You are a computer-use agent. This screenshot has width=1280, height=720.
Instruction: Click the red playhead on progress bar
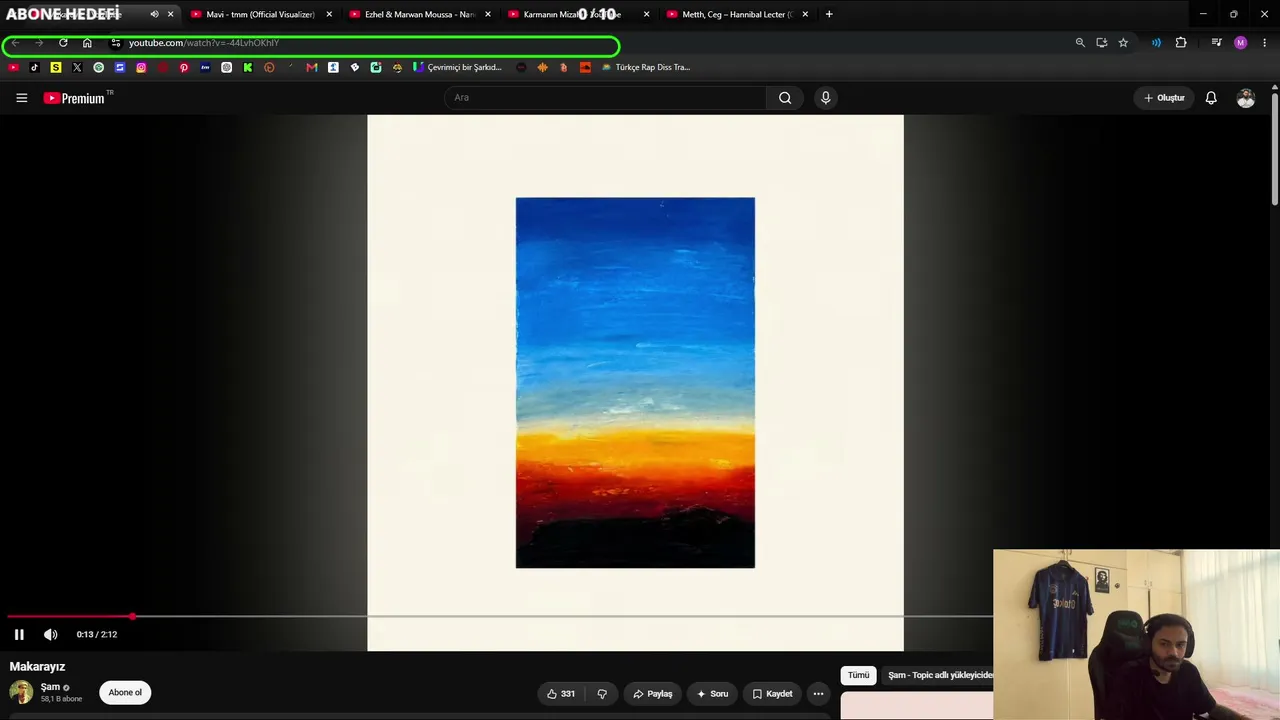tap(132, 616)
